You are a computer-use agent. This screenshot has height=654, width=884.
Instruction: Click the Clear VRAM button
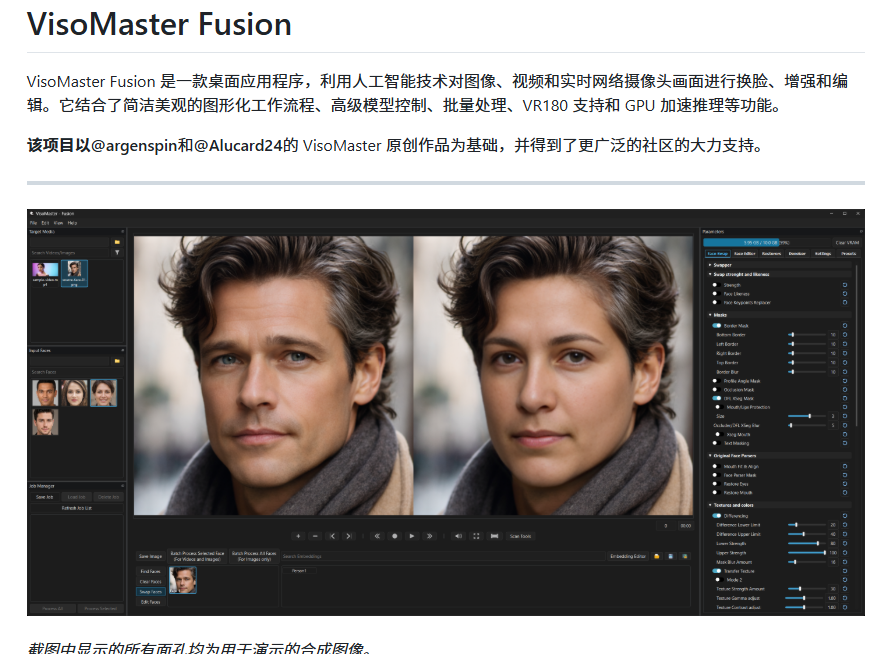coord(847,242)
